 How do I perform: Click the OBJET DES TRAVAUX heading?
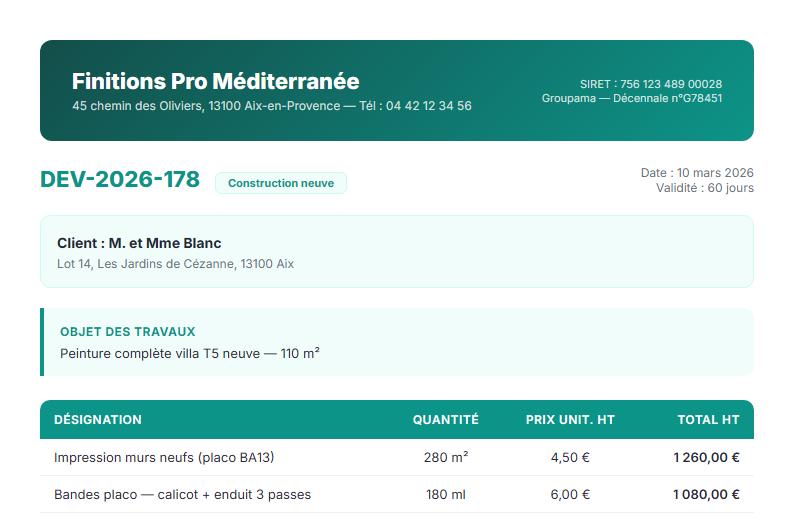(127, 331)
